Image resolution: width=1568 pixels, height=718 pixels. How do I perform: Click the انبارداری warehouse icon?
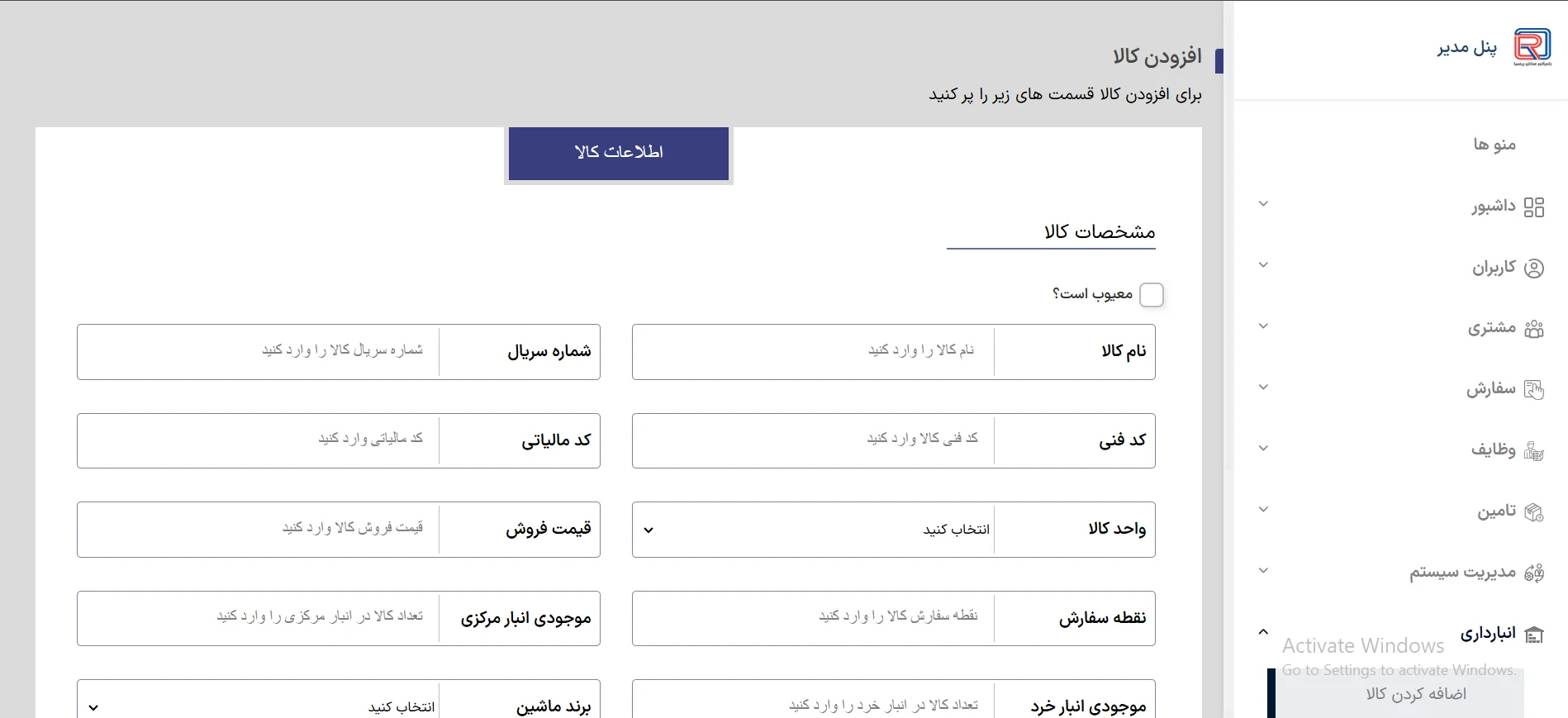click(x=1533, y=635)
